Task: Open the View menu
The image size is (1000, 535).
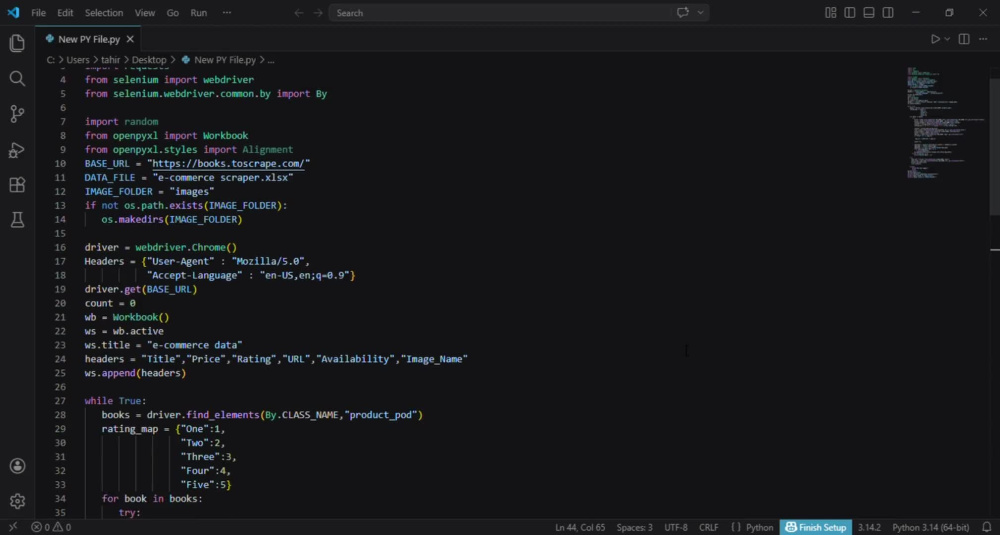Action: pyautogui.click(x=145, y=13)
